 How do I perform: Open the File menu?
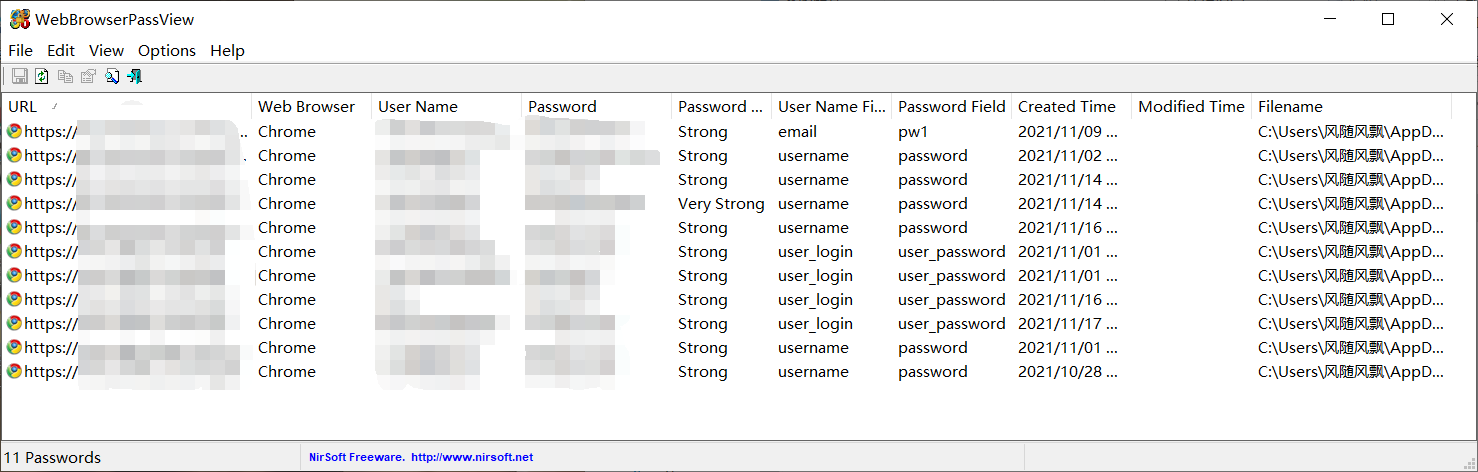[20, 50]
